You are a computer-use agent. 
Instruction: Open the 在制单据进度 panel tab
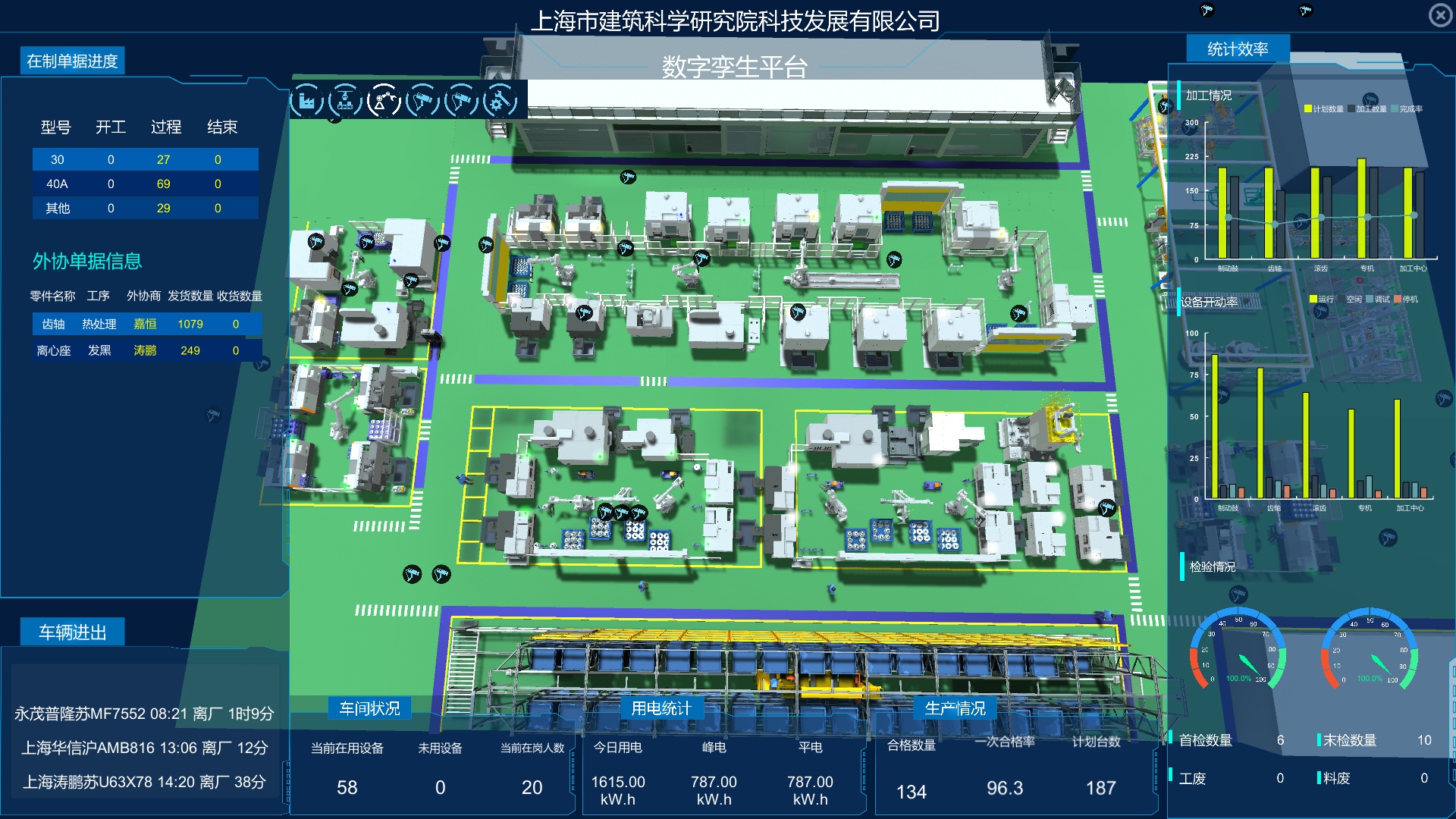72,61
